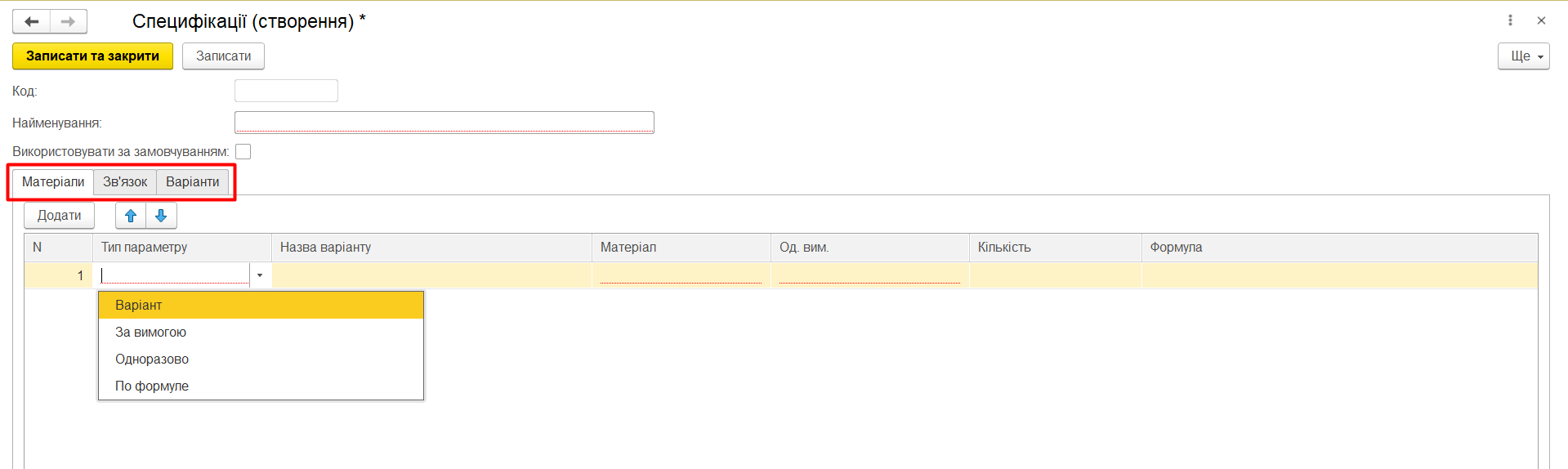Click the forward navigation arrow

(69, 22)
